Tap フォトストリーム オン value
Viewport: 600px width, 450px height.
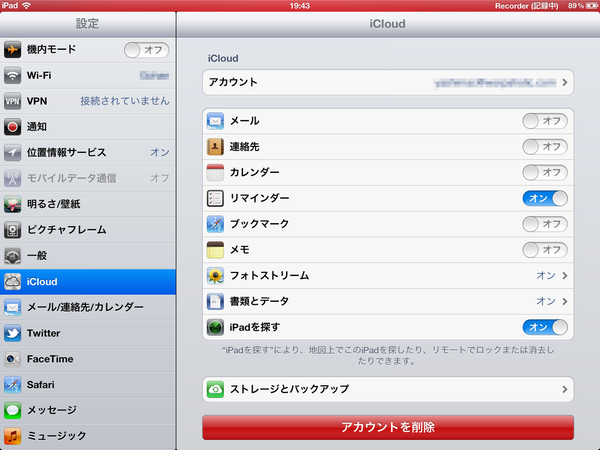(546, 276)
